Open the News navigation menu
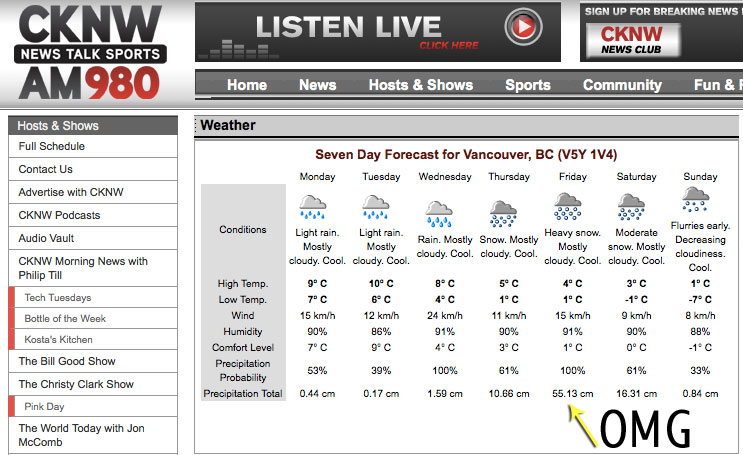The image size is (743, 455). pyautogui.click(x=317, y=85)
